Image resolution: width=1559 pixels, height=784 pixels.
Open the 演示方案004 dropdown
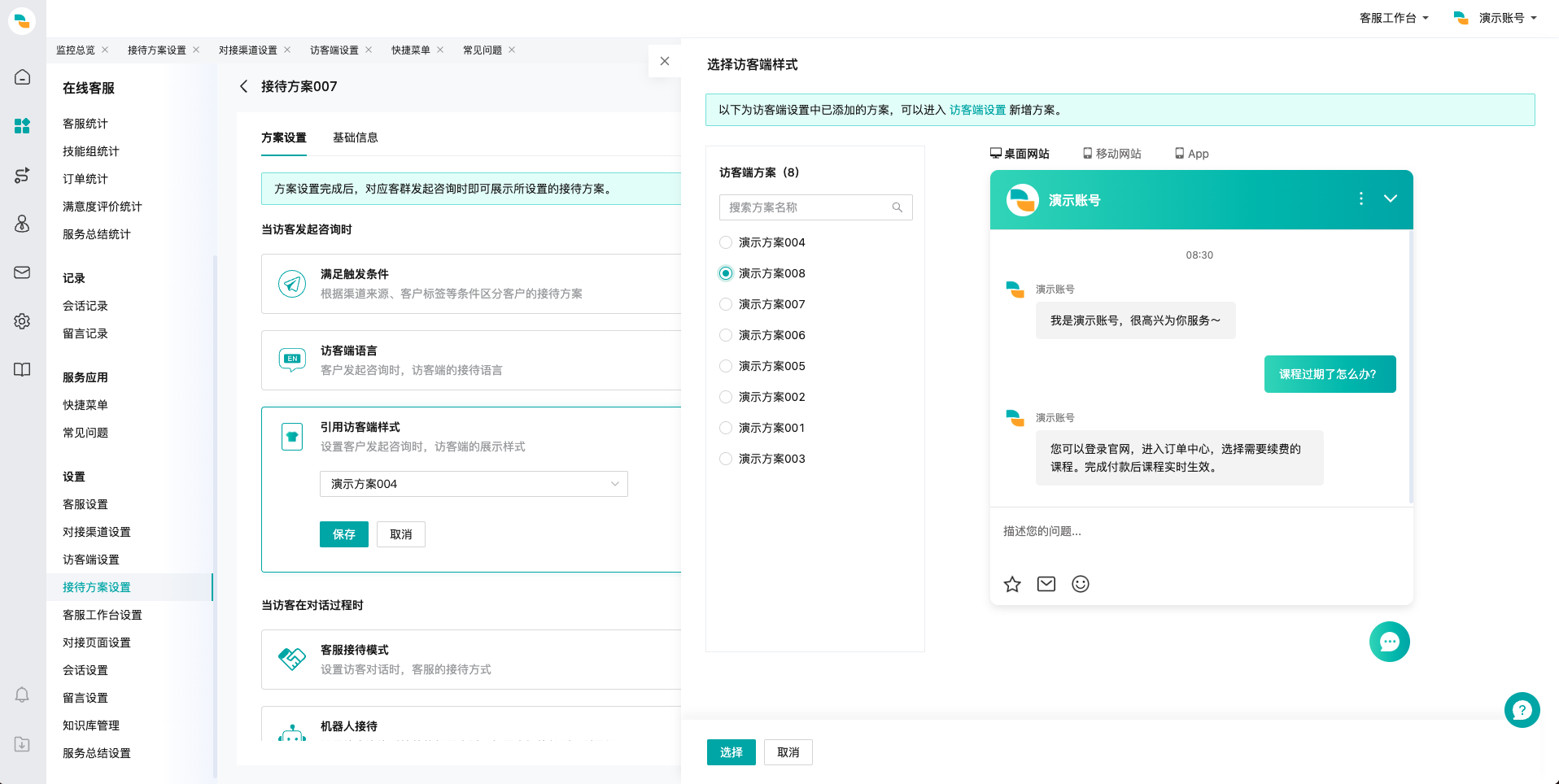[474, 484]
